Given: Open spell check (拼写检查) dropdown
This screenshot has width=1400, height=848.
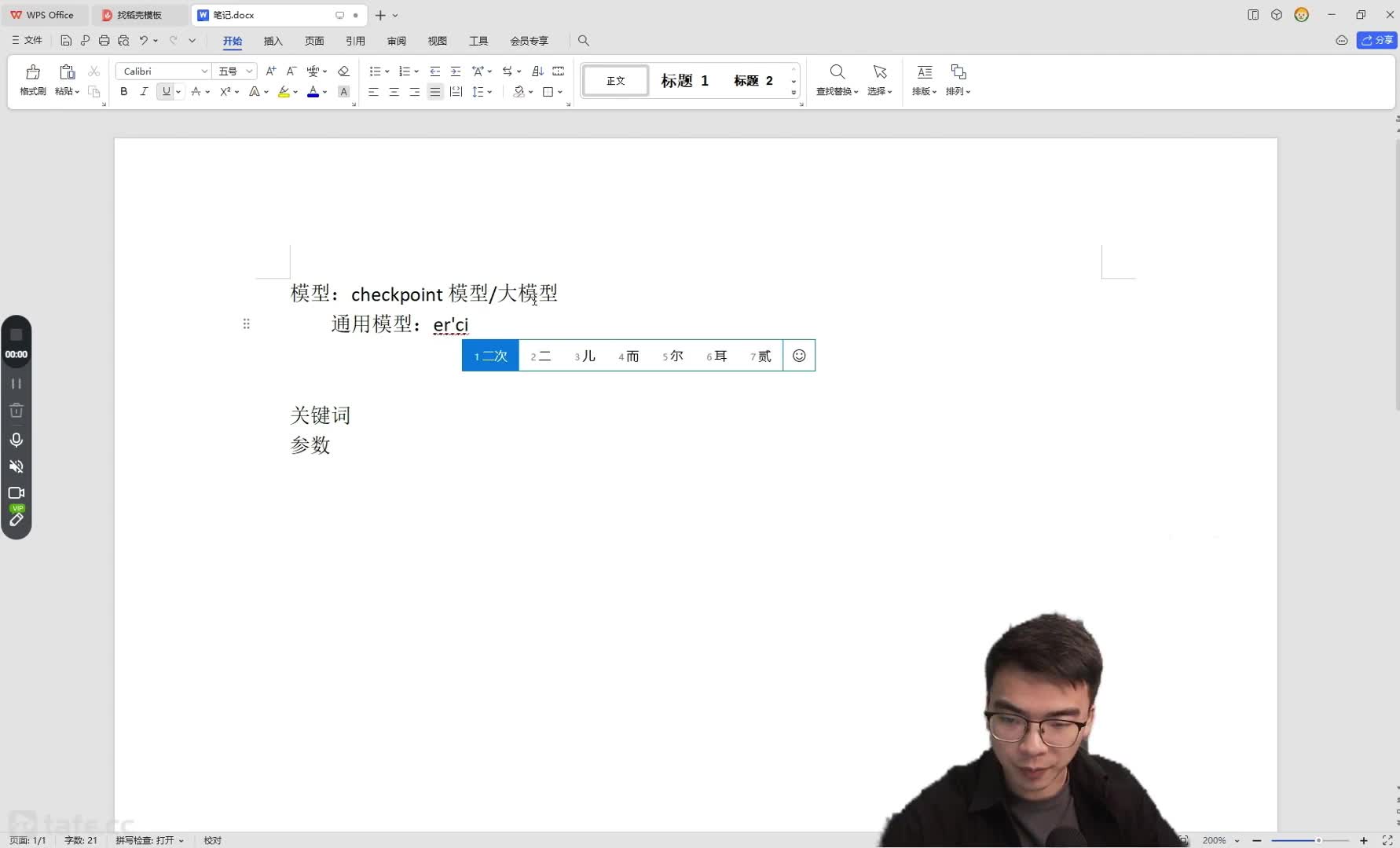Looking at the screenshot, I should coord(149,840).
